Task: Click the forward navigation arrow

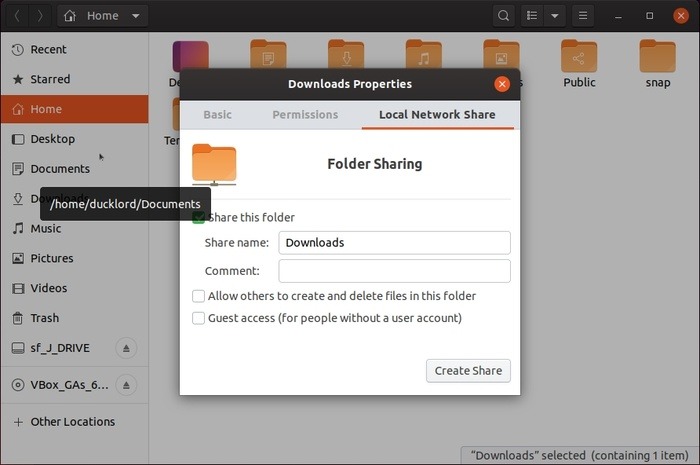Action: pos(40,16)
